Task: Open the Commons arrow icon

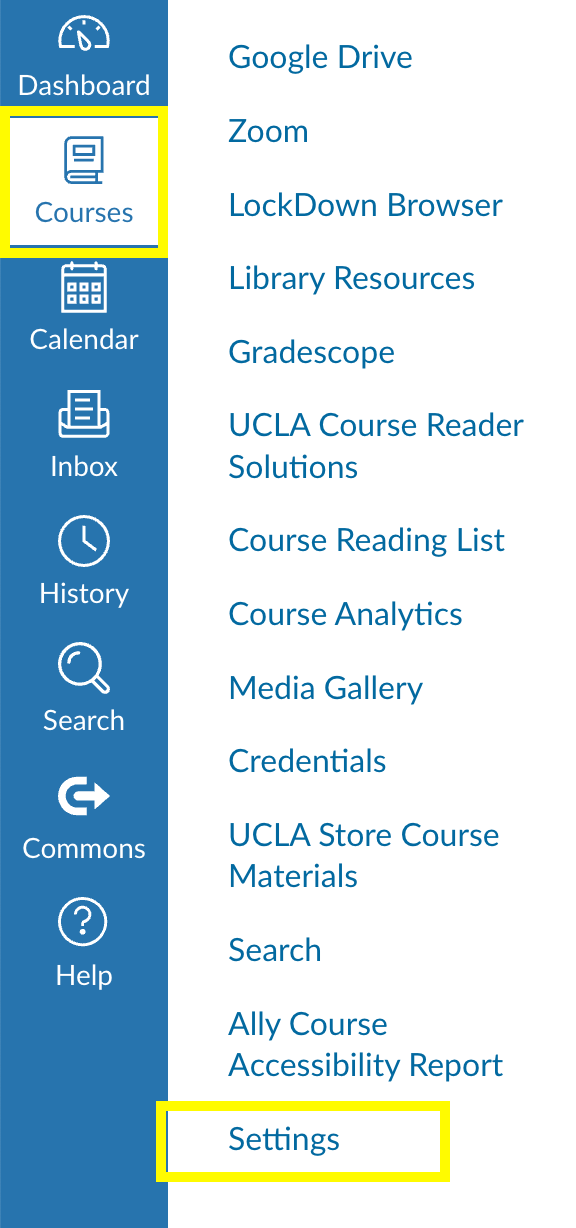Action: (84, 797)
